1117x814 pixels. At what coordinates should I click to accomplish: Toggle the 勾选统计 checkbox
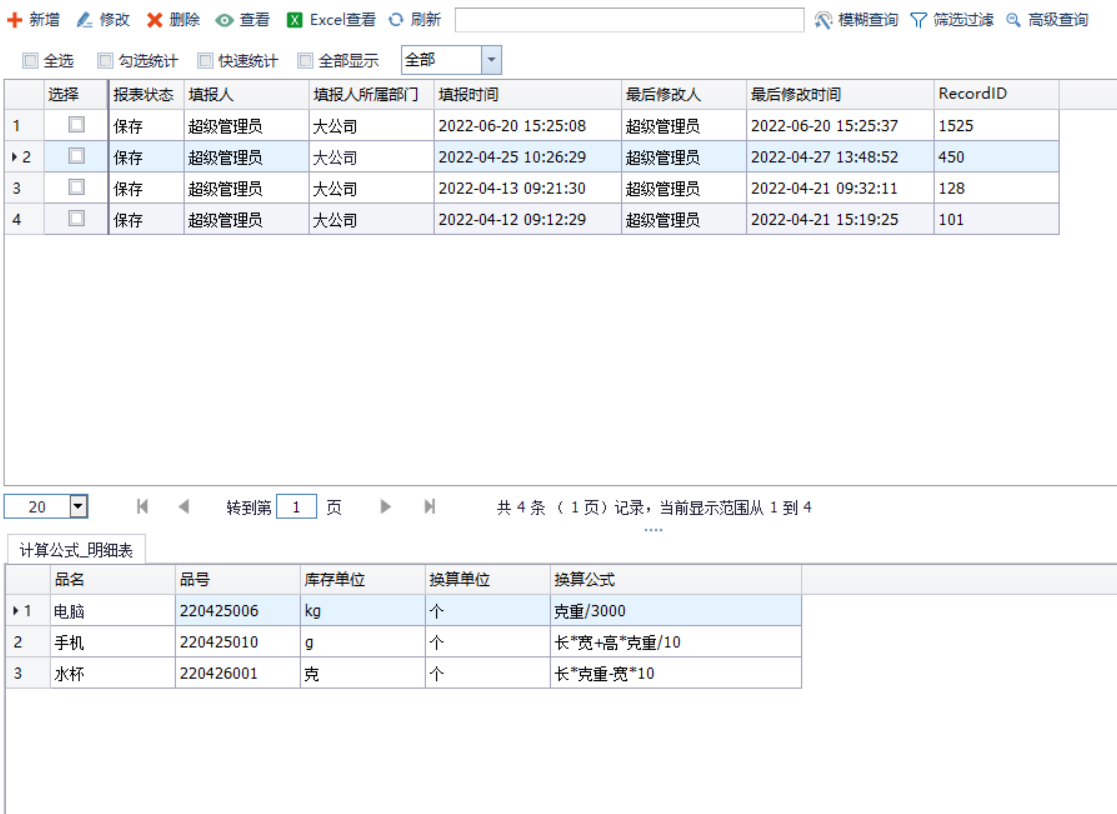pos(105,61)
